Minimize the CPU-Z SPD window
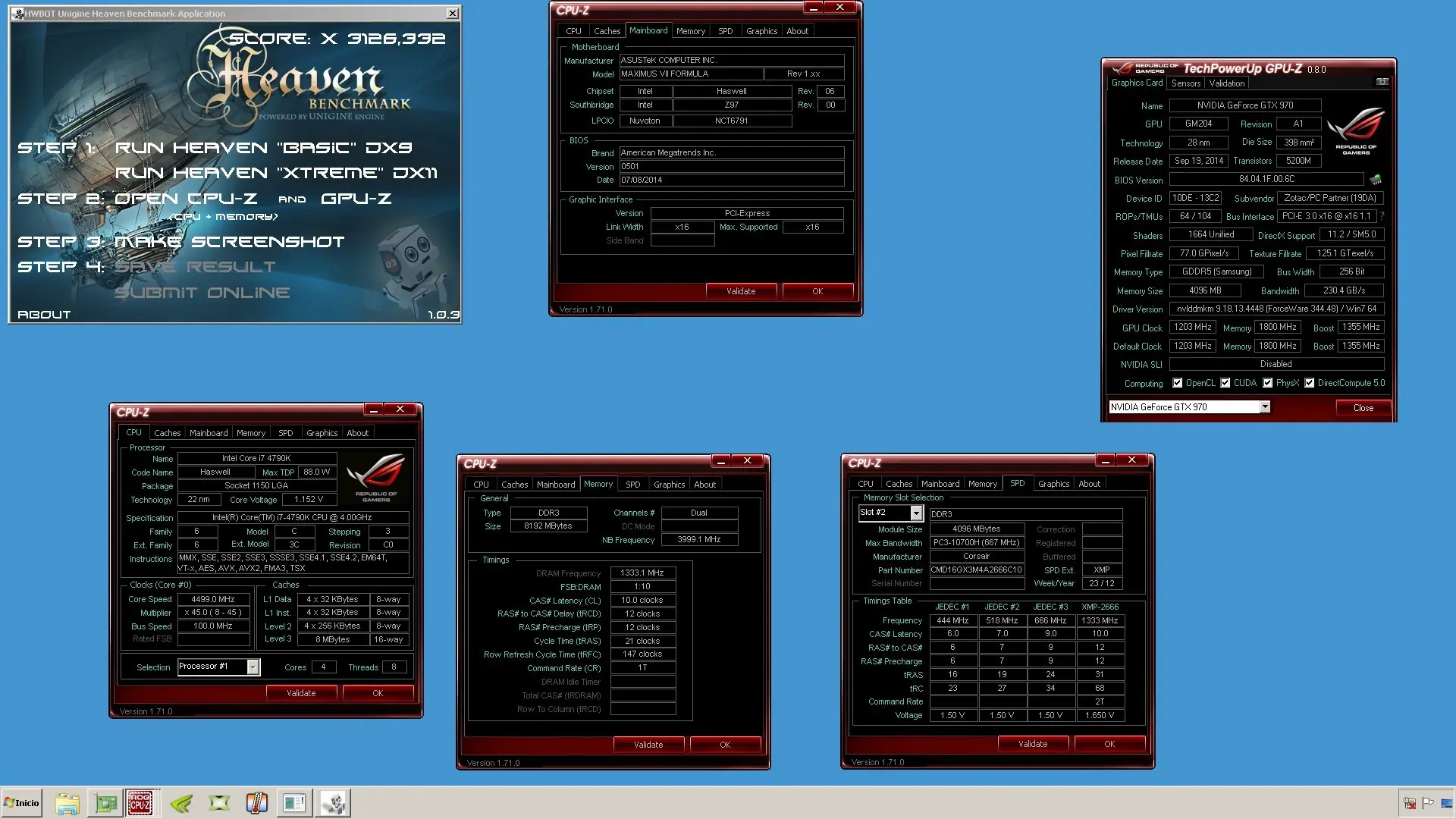The width and height of the screenshot is (1456, 819). [1106, 460]
